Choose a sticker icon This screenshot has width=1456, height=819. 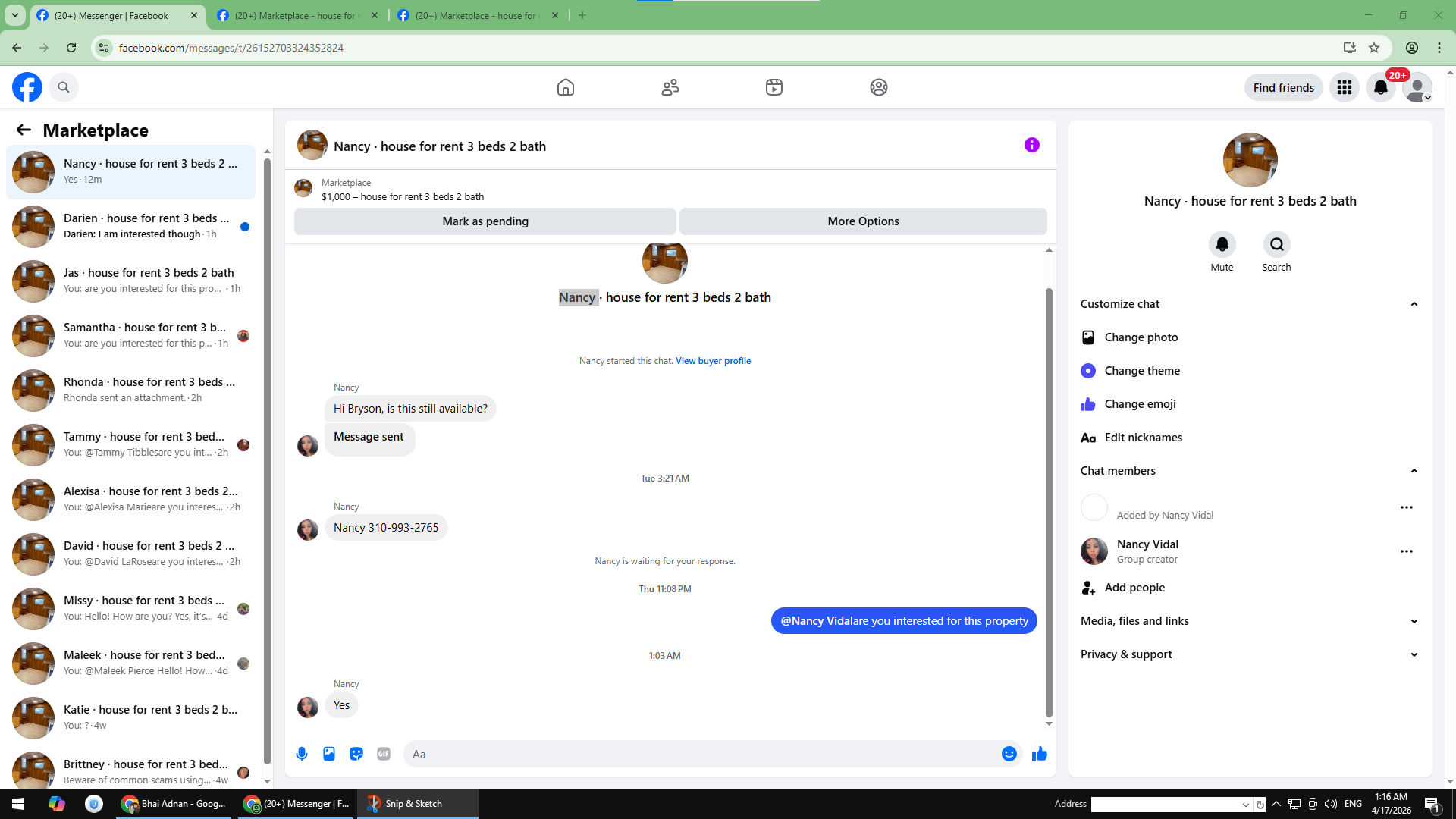[x=356, y=754]
